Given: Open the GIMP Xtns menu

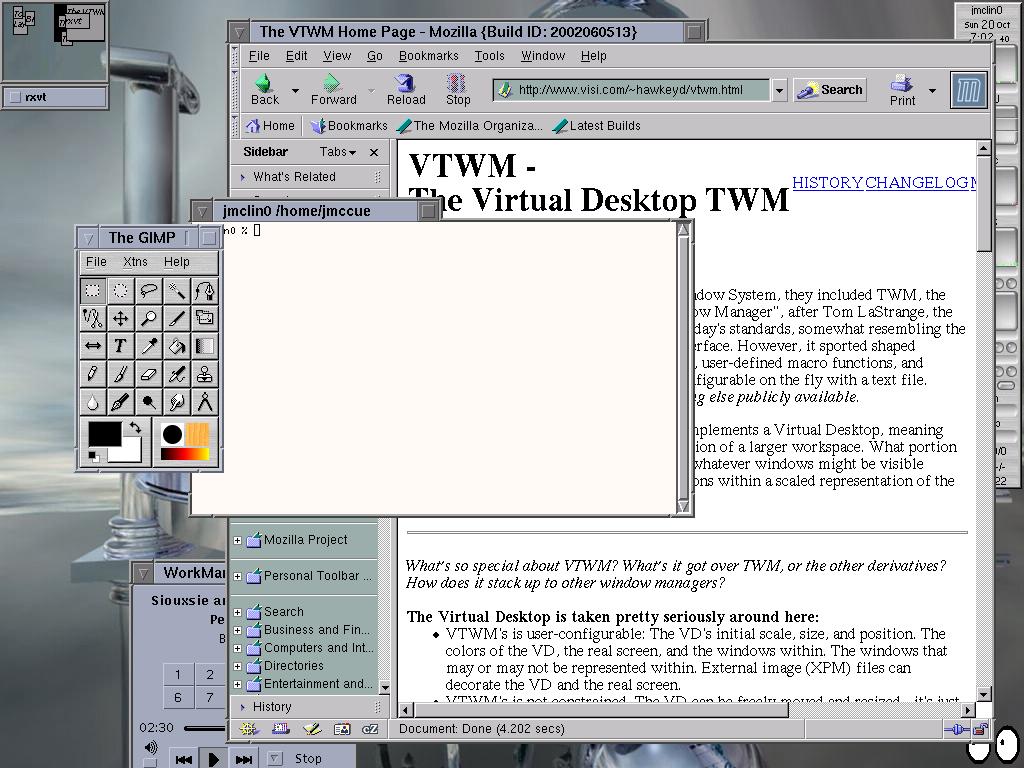Looking at the screenshot, I should [135, 262].
